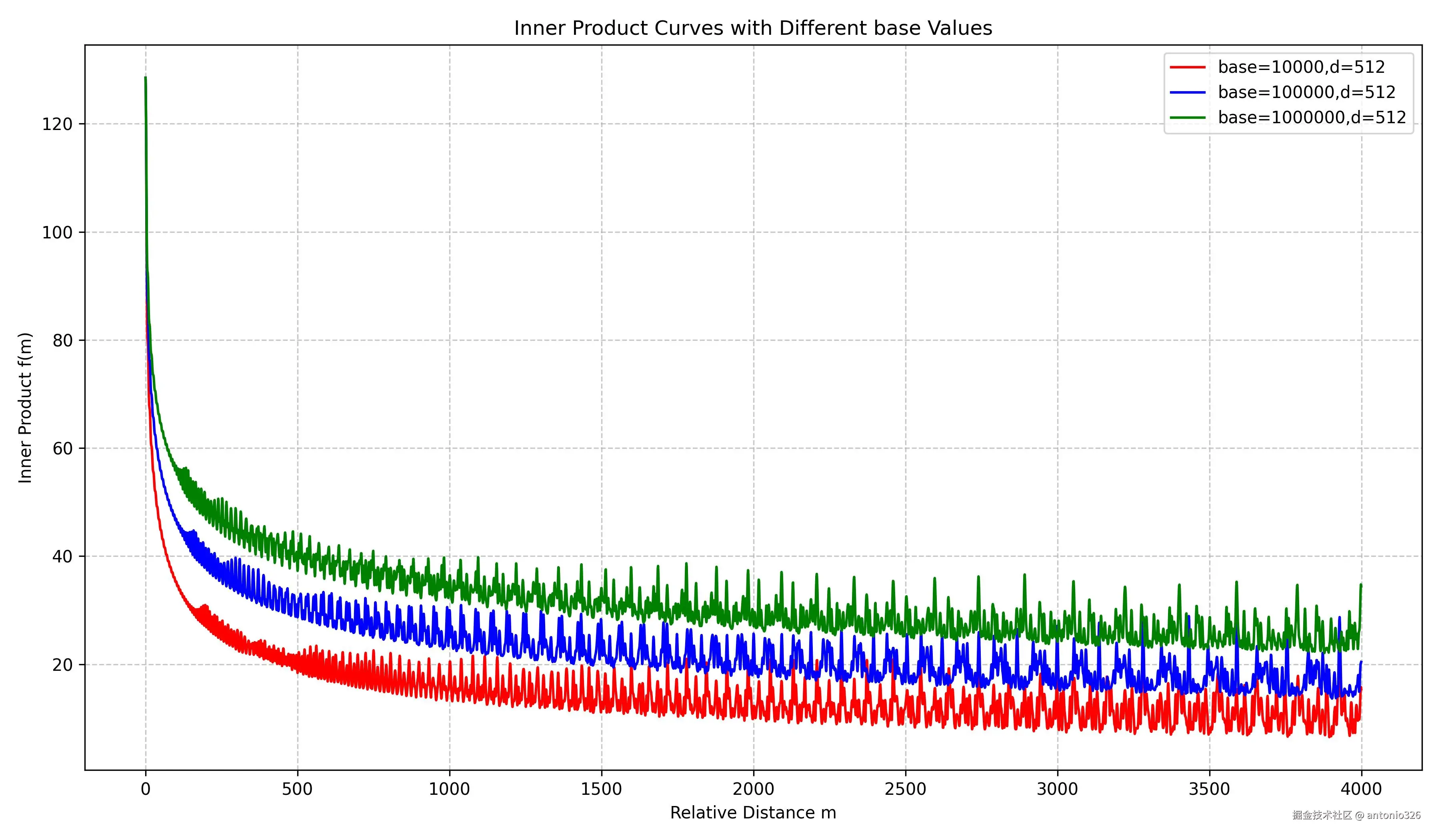
Task: Select legend label base=1000000,d=512
Action: 1312,118
